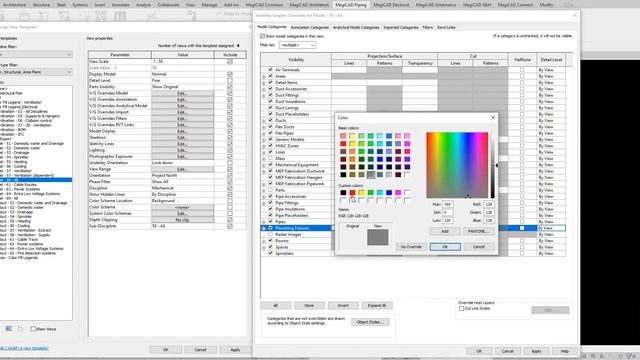Toggle Halftone checkbox for Air Terminals

pos(522,70)
